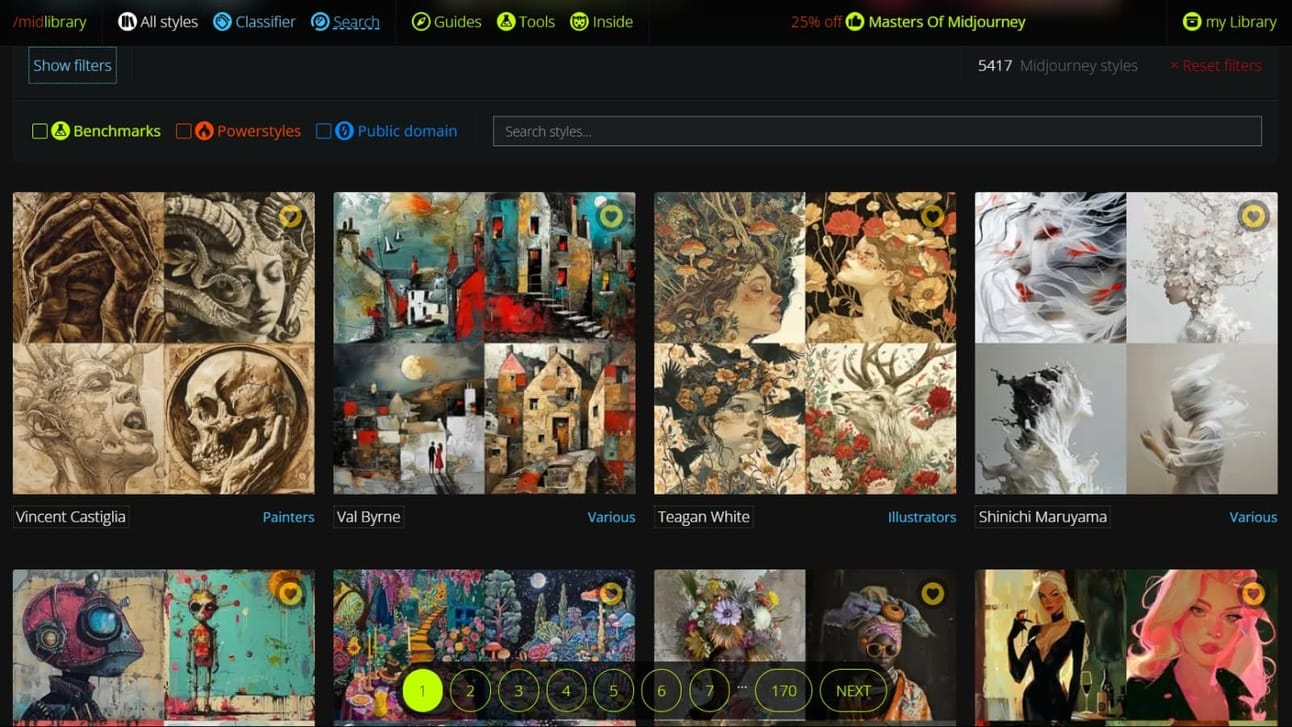Click the Vincent Castiglia name label
The height and width of the screenshot is (727, 1292).
(x=71, y=517)
